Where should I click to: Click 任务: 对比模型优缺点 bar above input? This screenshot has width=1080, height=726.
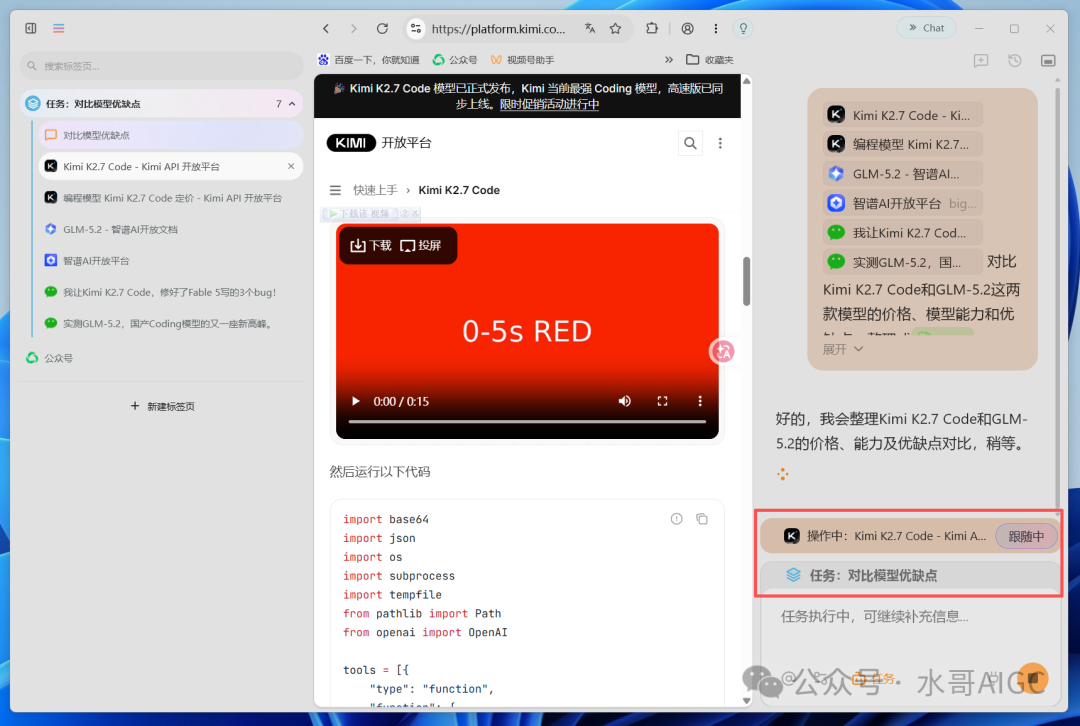(x=909, y=575)
